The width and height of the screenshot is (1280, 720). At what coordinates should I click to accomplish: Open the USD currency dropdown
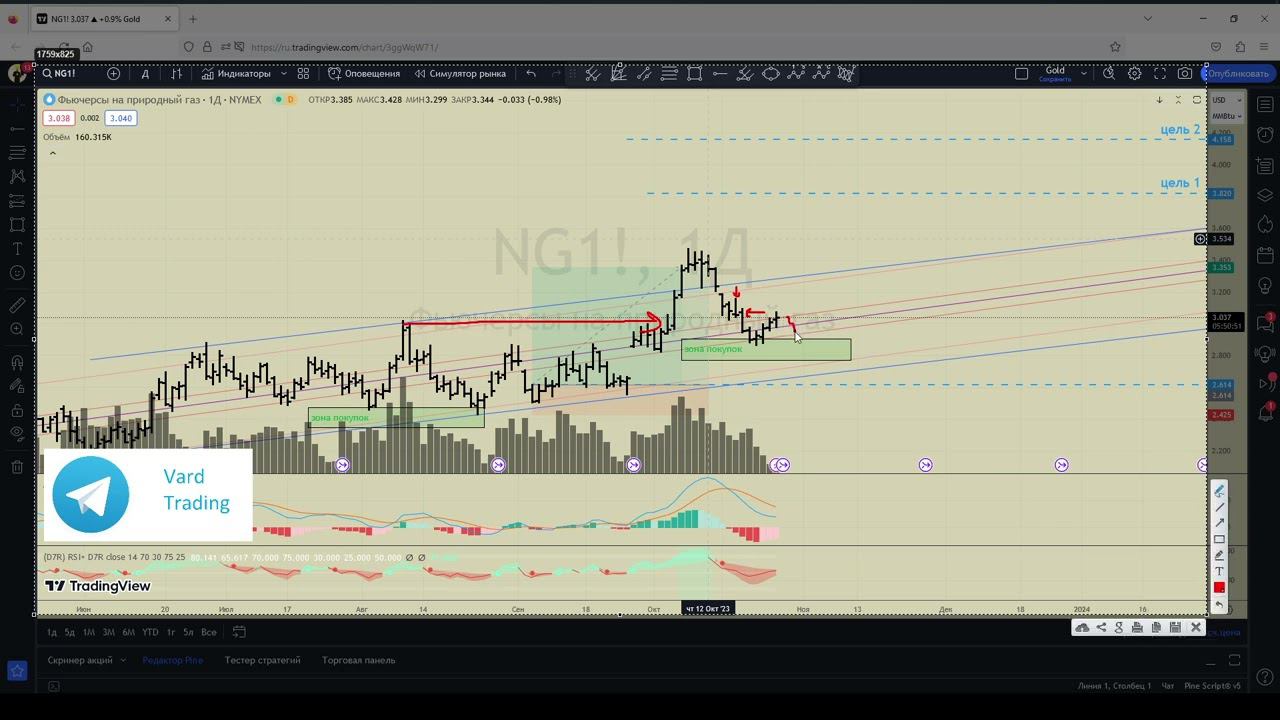1226,100
